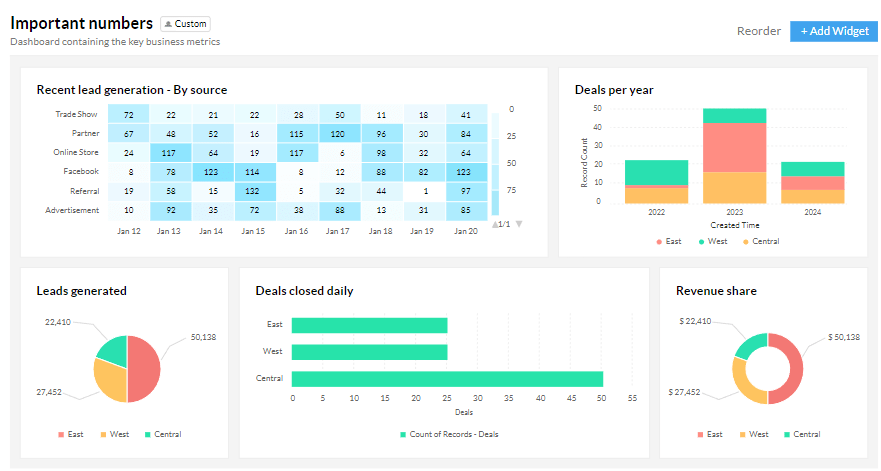Click Trade Show Jan 12 cell showing 72

click(129, 115)
